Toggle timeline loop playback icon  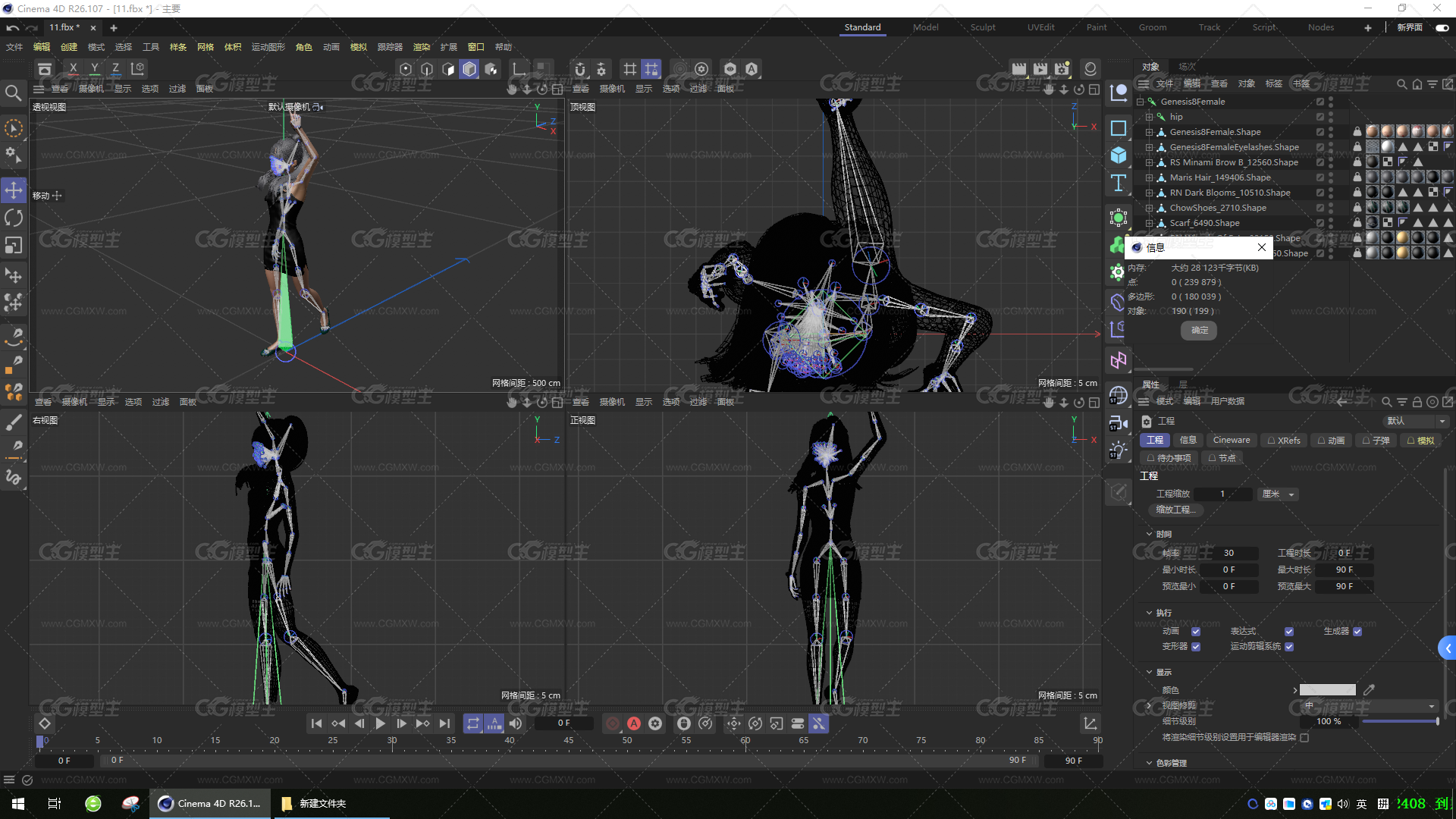473,723
